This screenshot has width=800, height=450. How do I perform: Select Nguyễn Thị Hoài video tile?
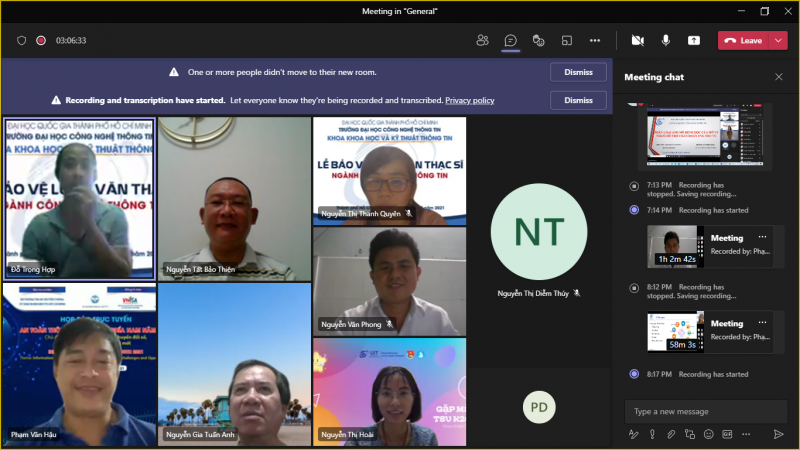[389, 392]
